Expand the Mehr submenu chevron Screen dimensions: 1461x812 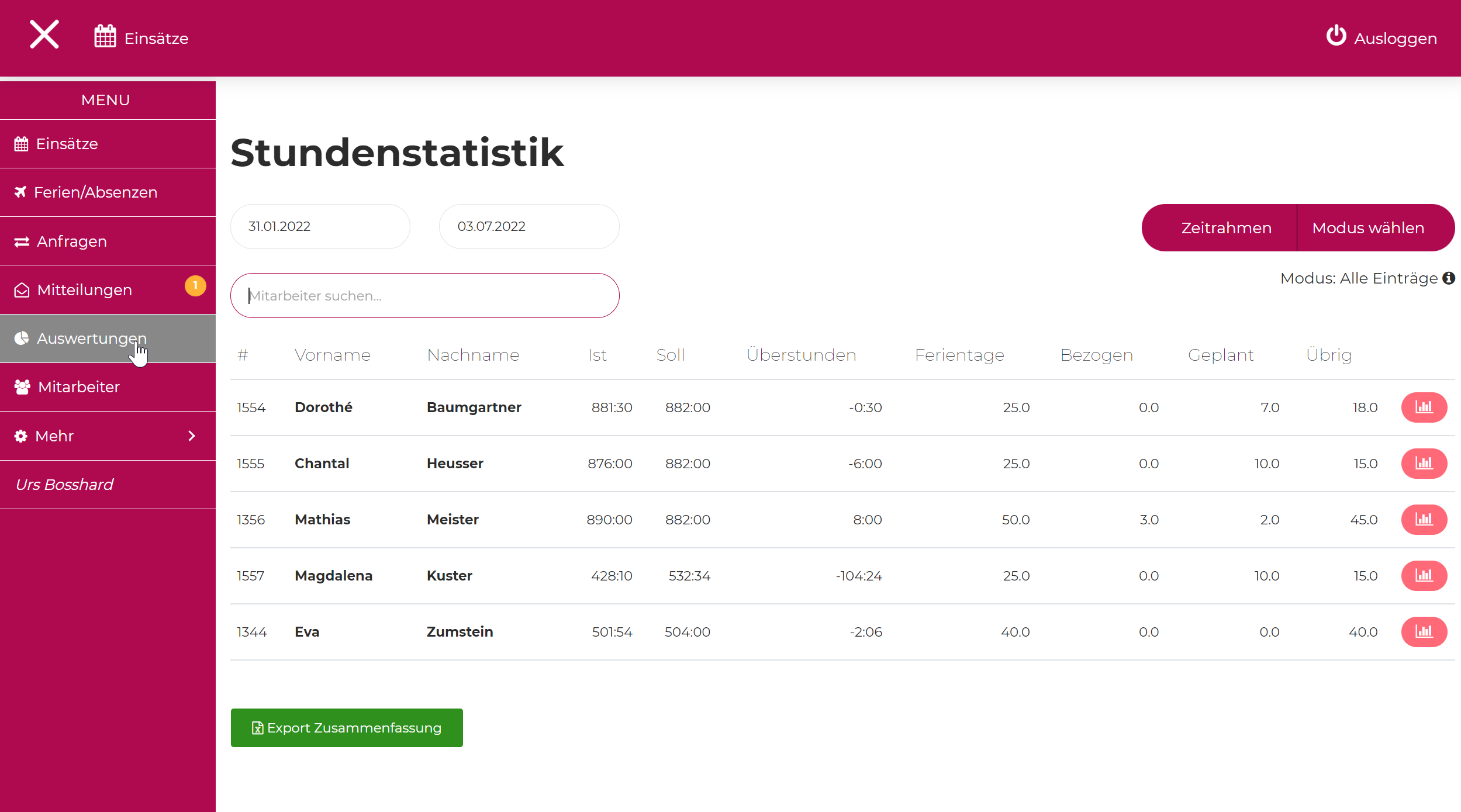[x=191, y=436]
